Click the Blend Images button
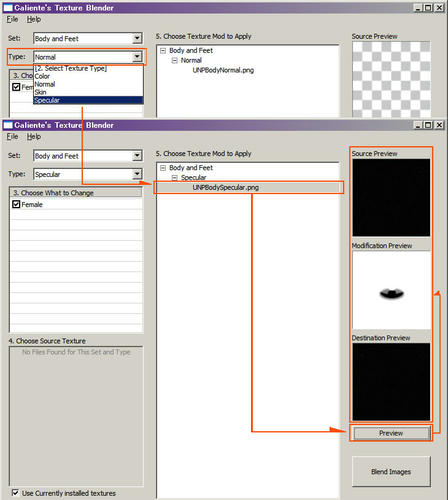The image size is (448, 500). [391, 471]
